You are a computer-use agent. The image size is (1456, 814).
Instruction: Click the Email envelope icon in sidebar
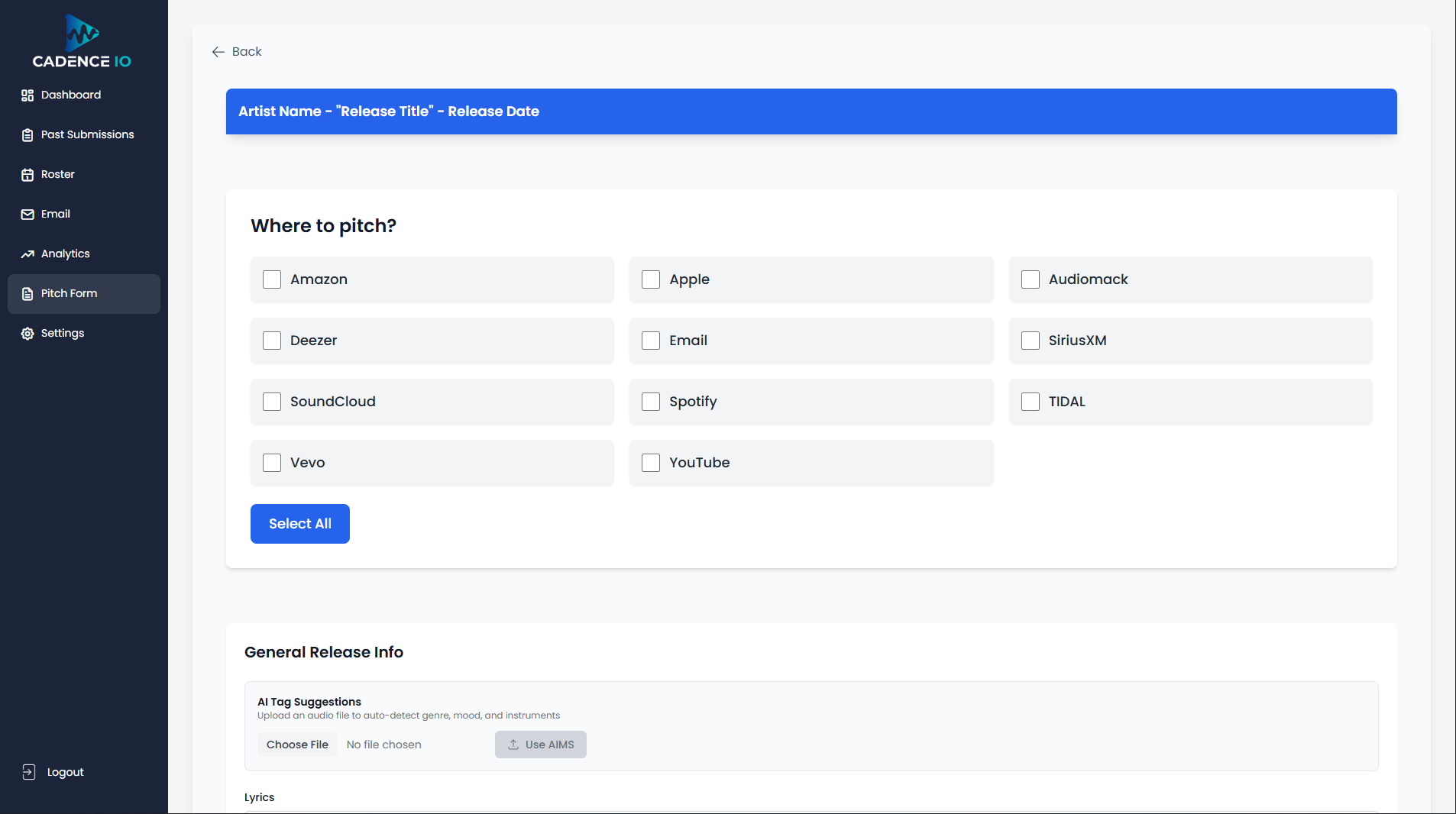pyautogui.click(x=28, y=215)
